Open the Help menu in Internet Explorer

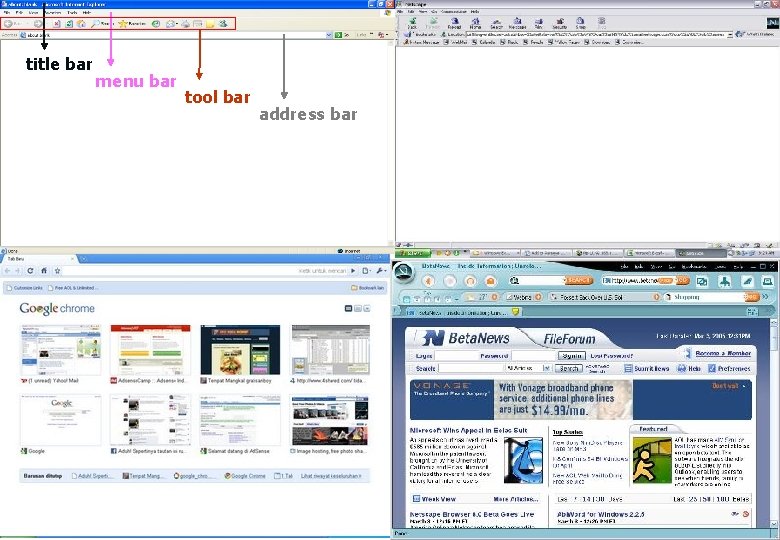coord(87,12)
